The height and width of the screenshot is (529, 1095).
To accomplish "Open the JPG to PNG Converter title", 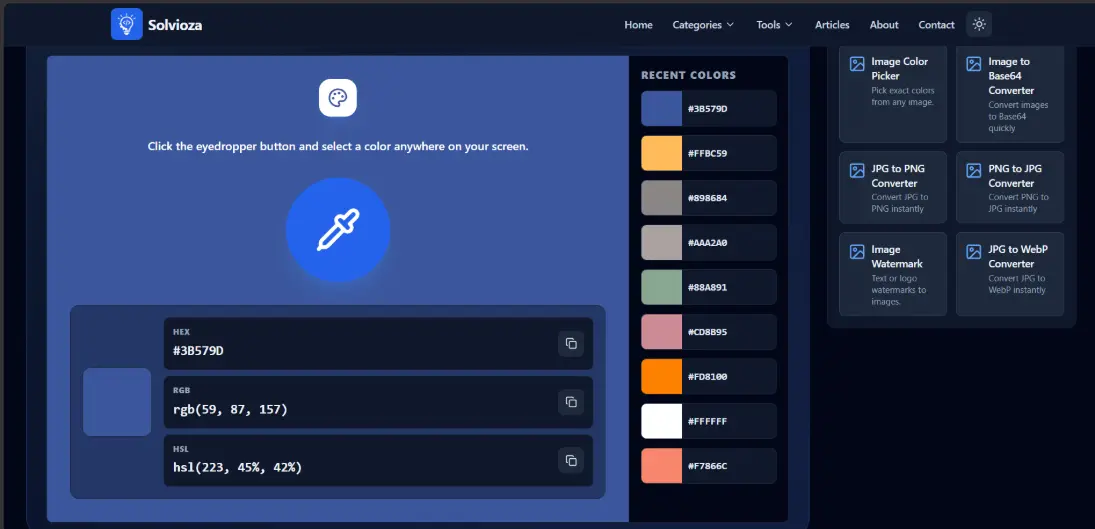I will (899, 176).
